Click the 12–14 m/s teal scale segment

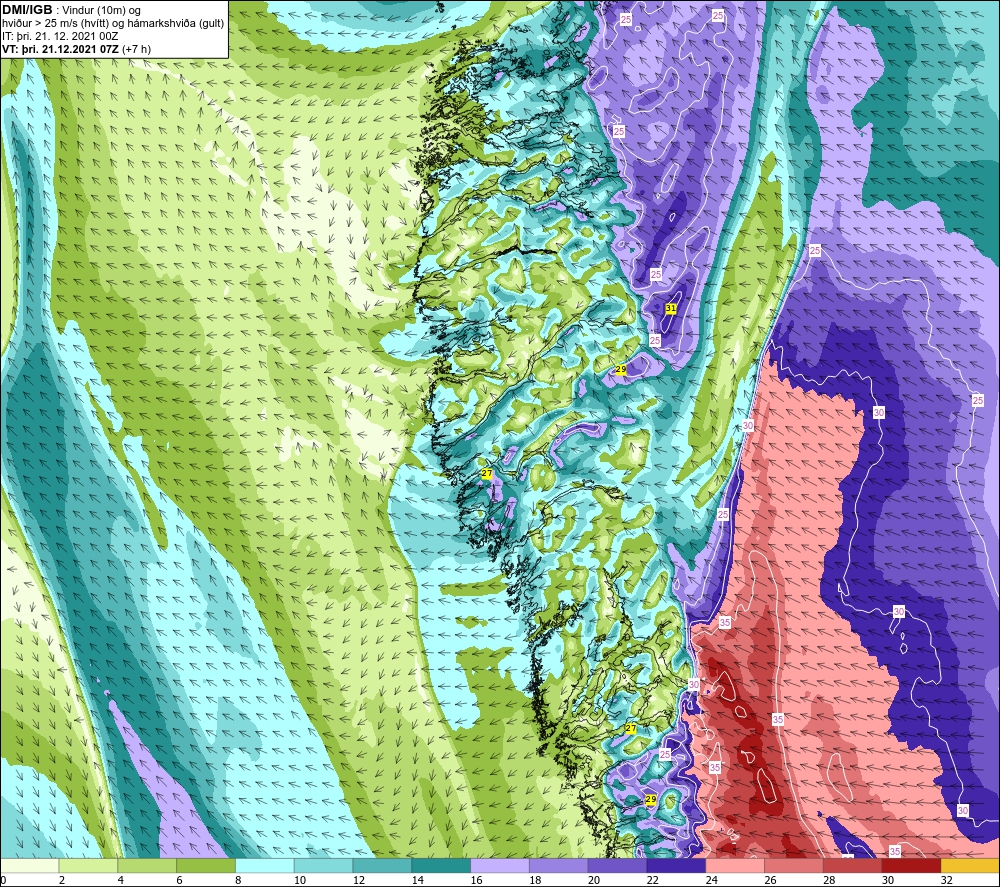[382, 866]
